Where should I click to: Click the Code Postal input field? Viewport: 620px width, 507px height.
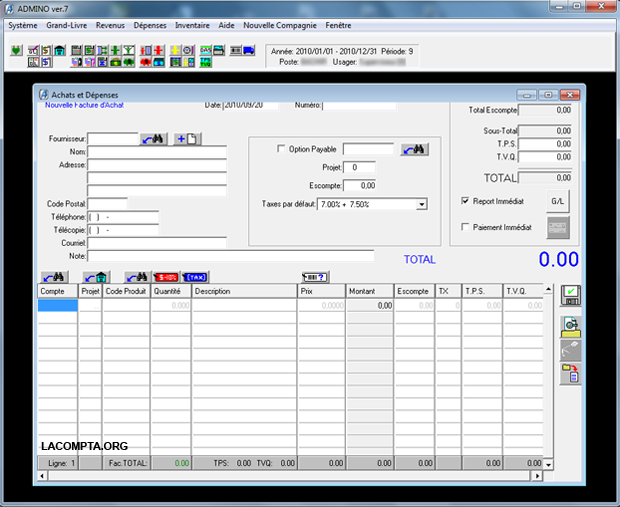(107, 204)
